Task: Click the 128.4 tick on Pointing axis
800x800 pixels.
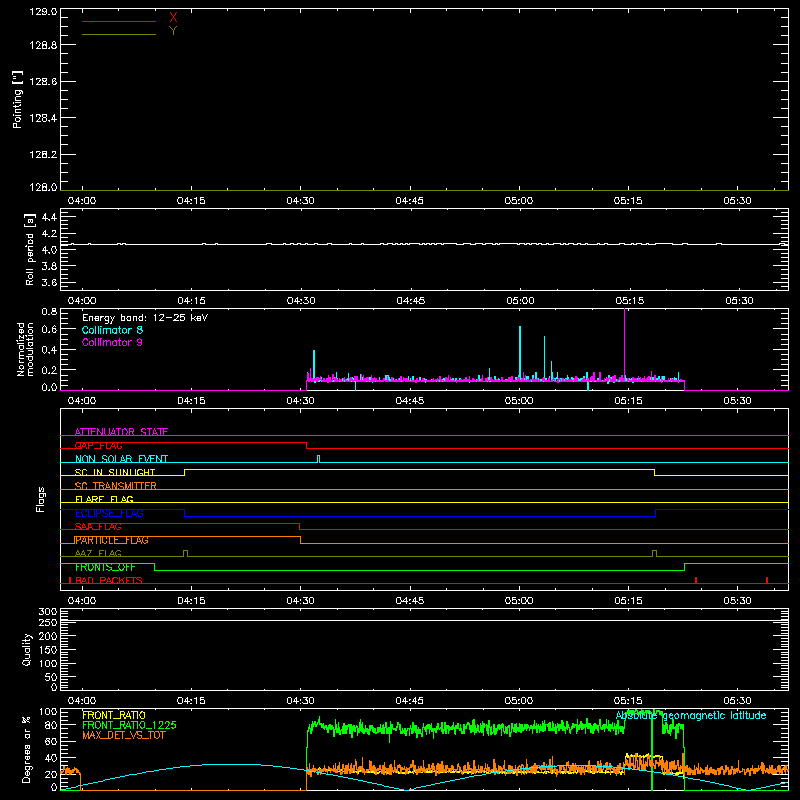Action: coord(43,118)
